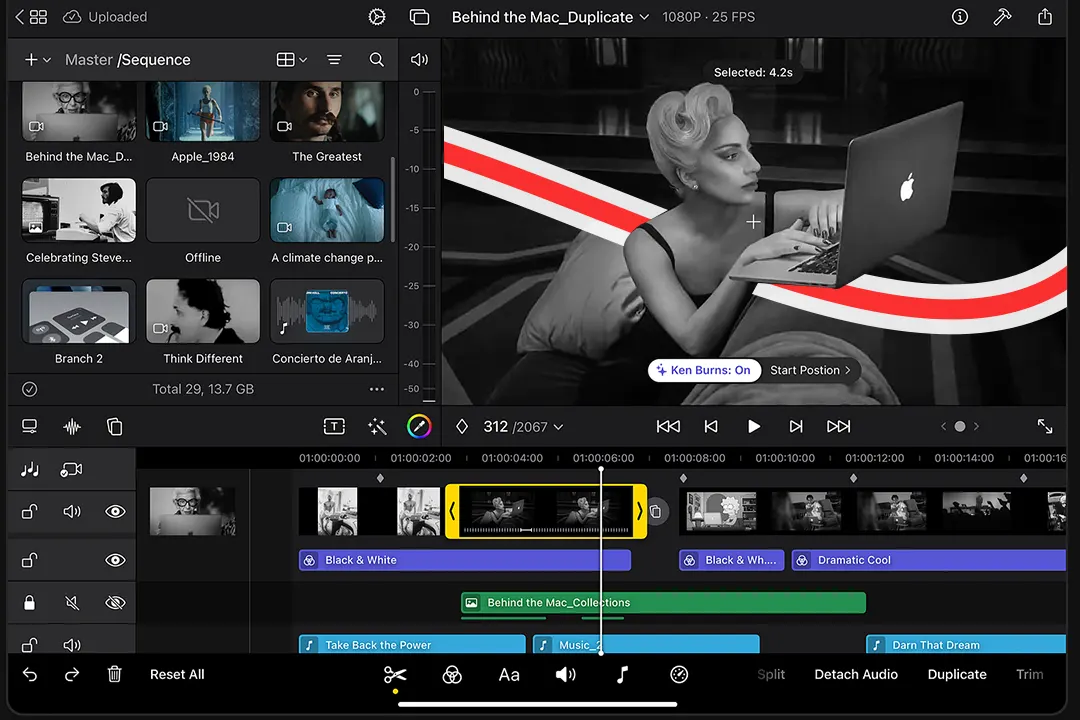
Task: Open the volume tab in bottom bar
Action: [x=565, y=675]
